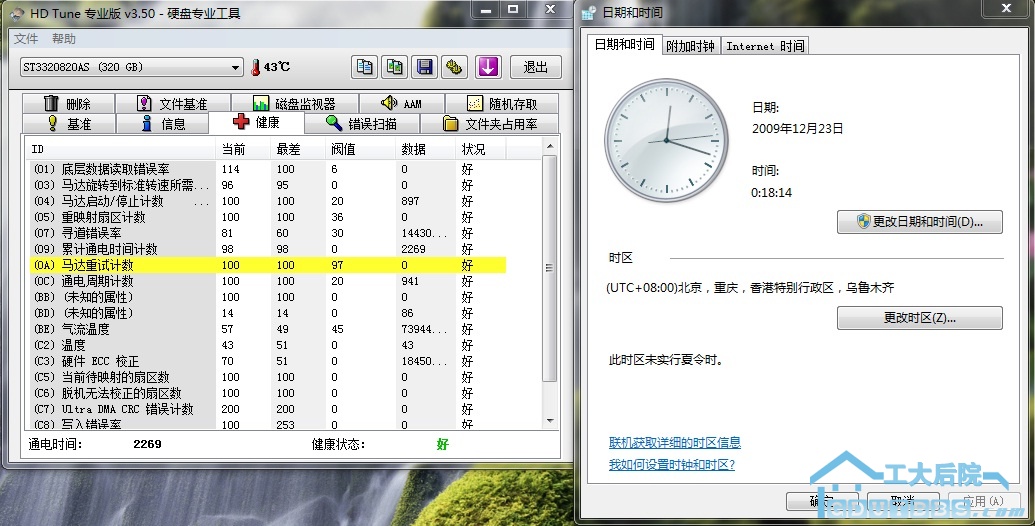Screen dimensions: 1035x526
Task: Click the copy screenshot toolbar icon in HD Tune
Action: [395, 67]
